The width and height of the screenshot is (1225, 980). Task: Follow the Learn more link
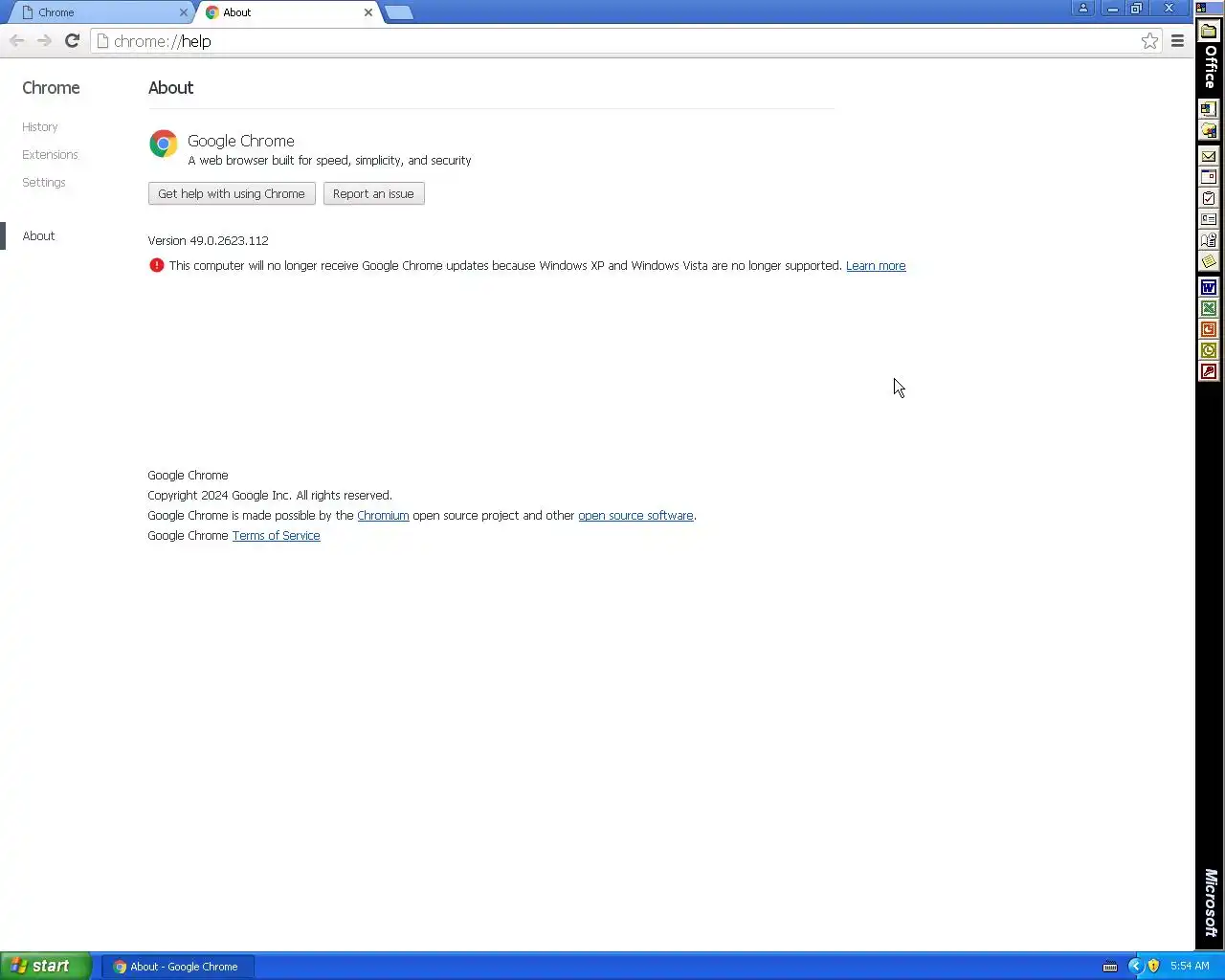(876, 266)
